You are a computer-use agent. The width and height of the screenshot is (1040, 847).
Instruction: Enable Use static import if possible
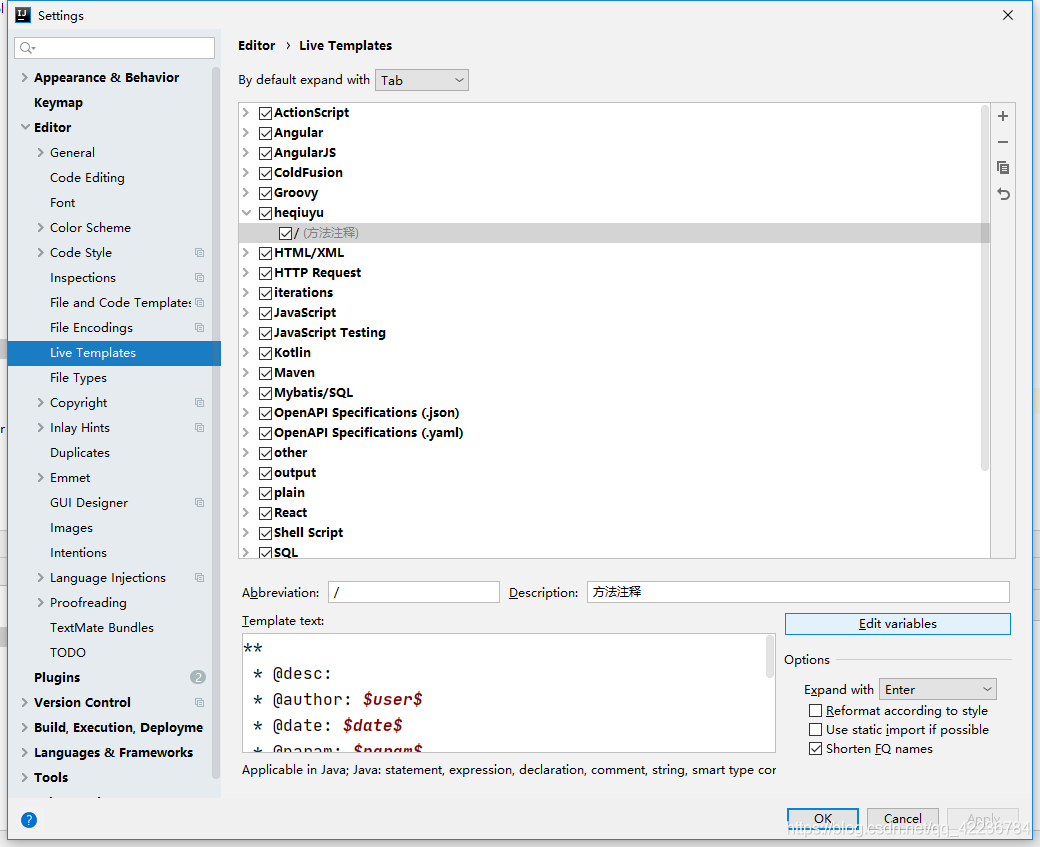click(815, 730)
